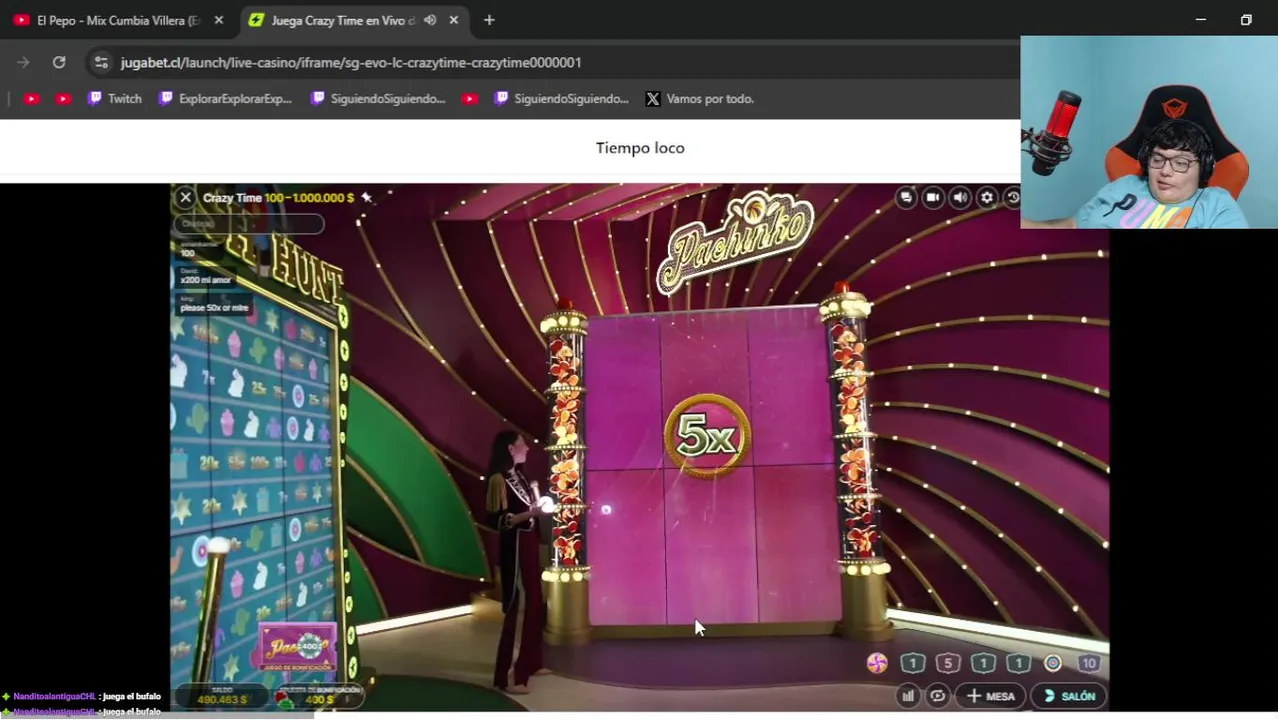Select the 5 result badge
The image size is (1278, 720).
[948, 663]
